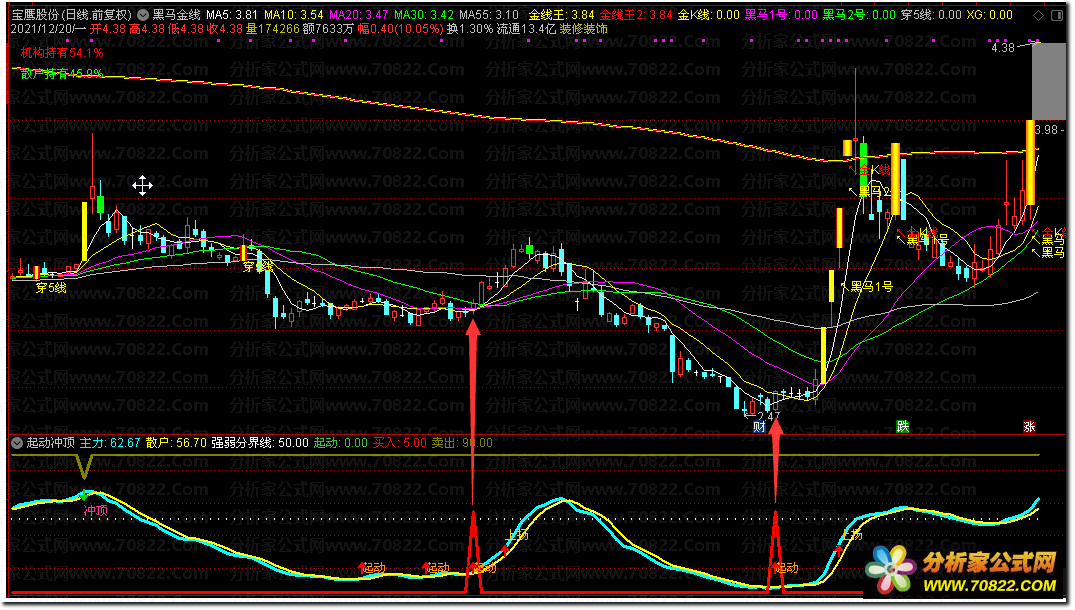Click the MA5: 3.81 value

[232, 14]
